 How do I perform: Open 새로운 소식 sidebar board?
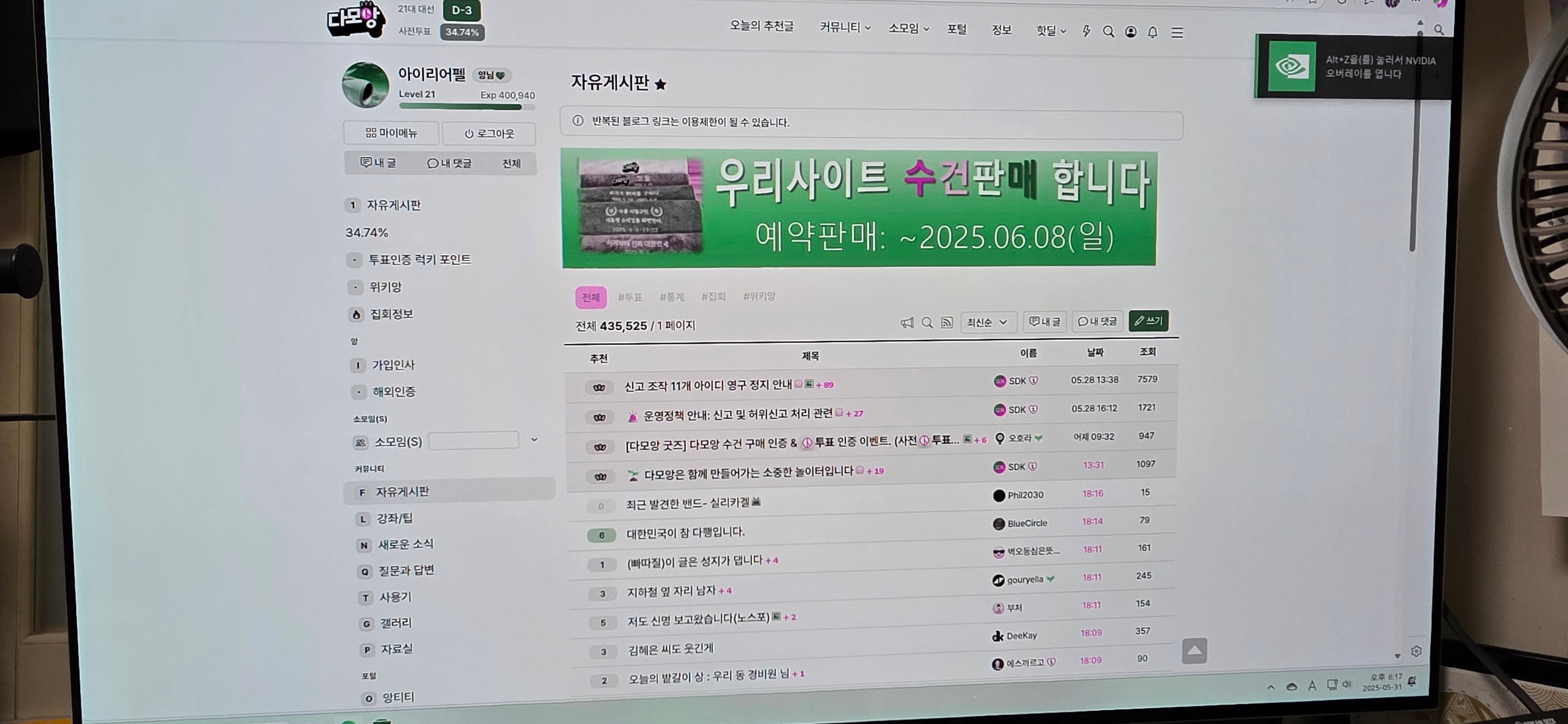coord(405,545)
